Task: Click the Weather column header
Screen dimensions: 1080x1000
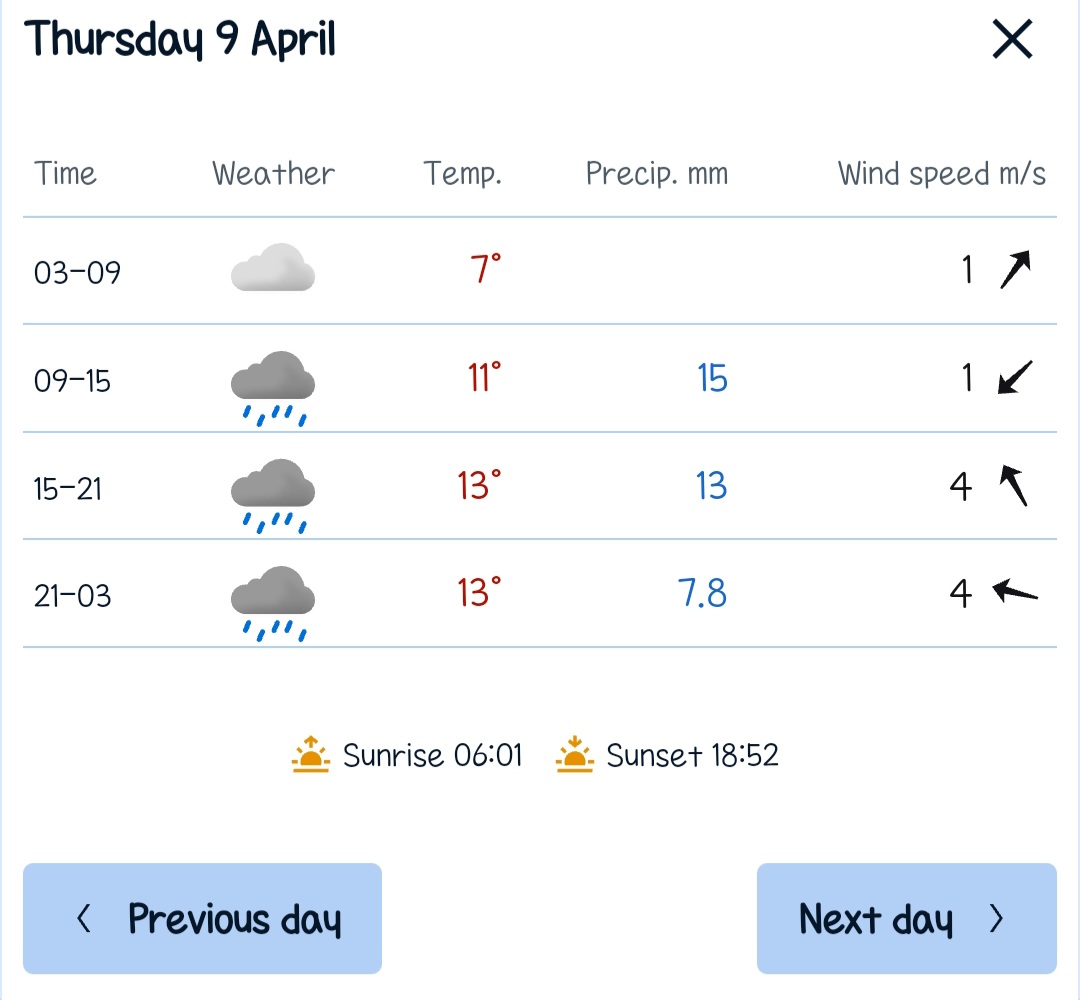Action: [x=273, y=174]
